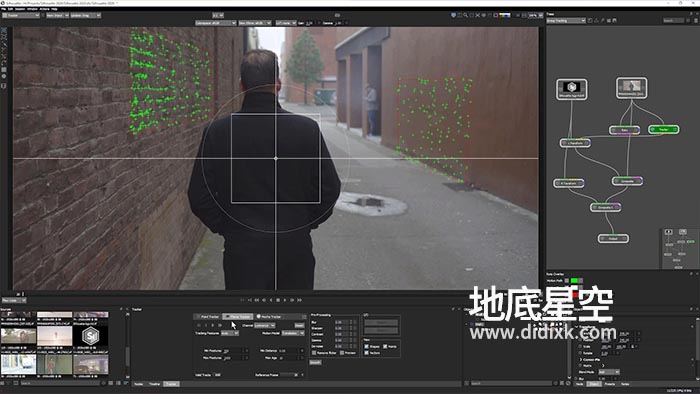The image size is (700, 394).
Task: Open the Play Loop mode dropdown
Action: pyautogui.click(x=14, y=300)
